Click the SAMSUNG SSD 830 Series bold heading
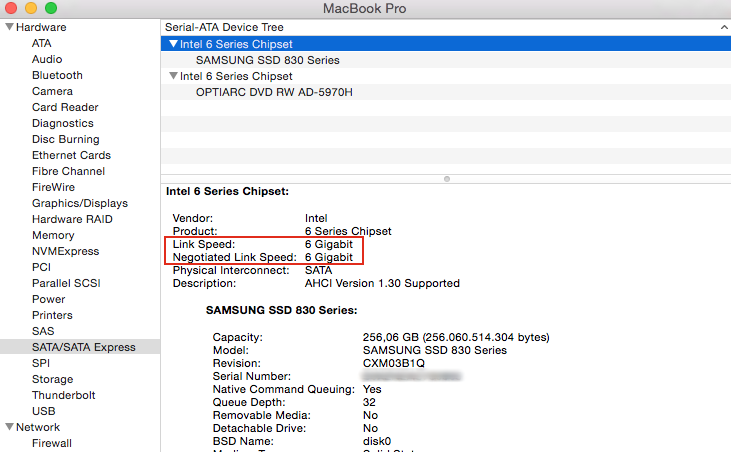The height and width of the screenshot is (452, 731). 282,310
